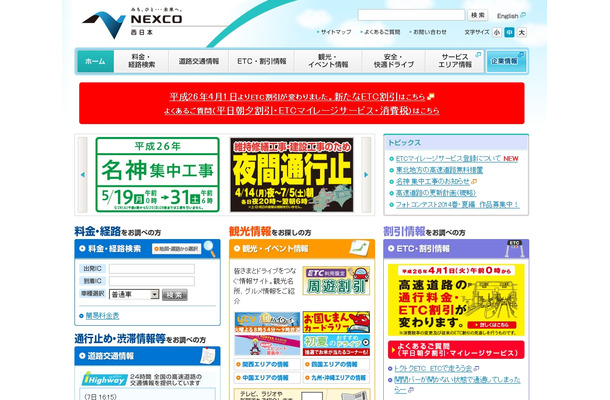The width and height of the screenshot is (610, 400).
Task: Open the サービスエリア情報 navigation tab
Action: pyautogui.click(x=455, y=61)
